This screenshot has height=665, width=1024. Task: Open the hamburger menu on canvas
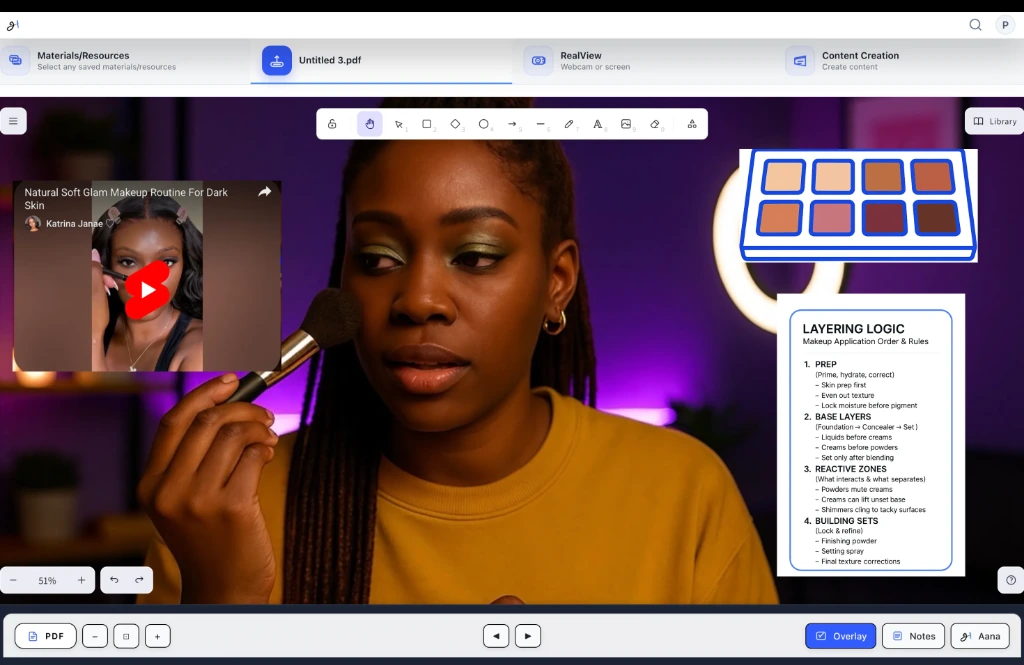13,121
